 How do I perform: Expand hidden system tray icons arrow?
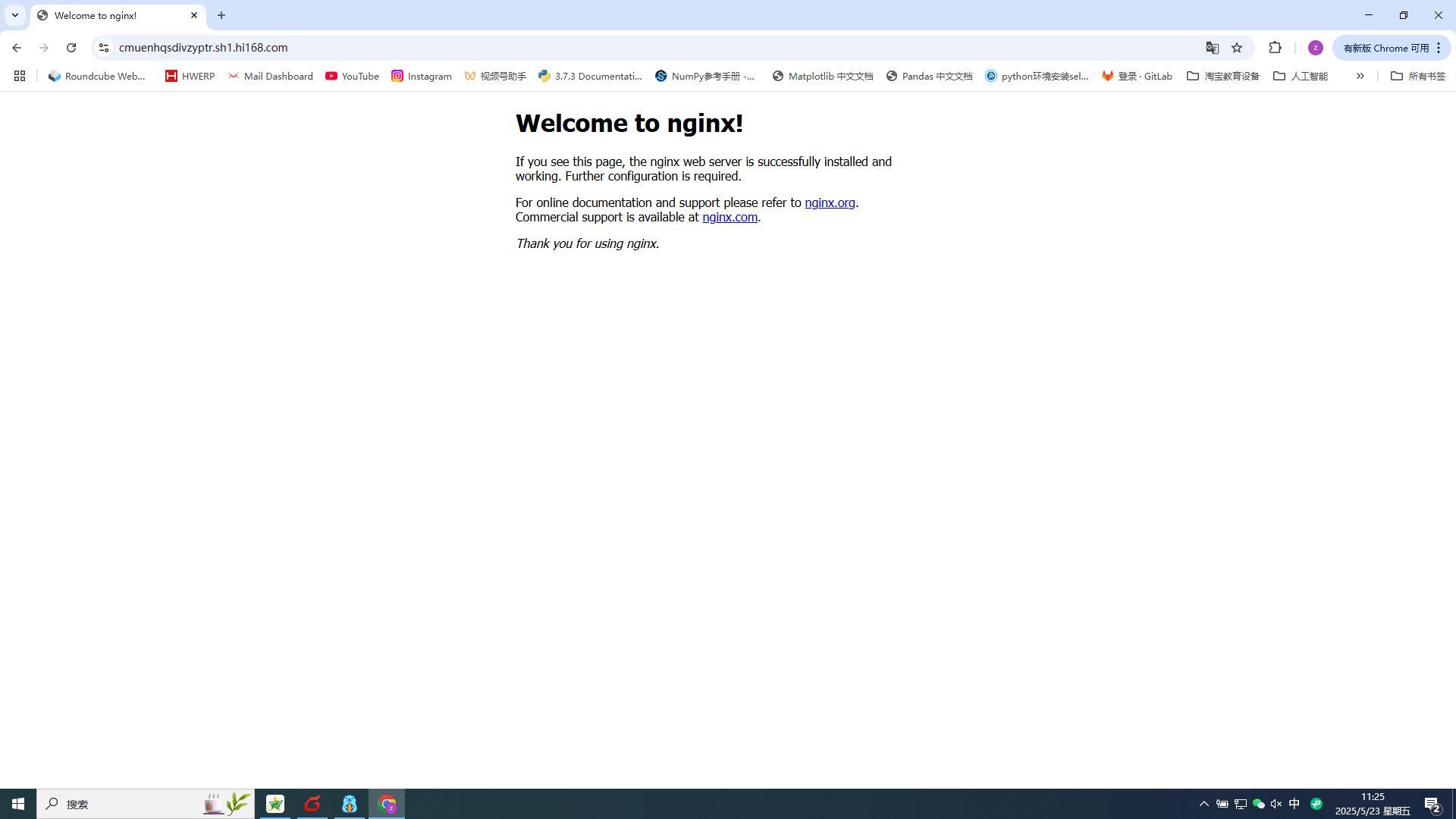[x=1203, y=804]
